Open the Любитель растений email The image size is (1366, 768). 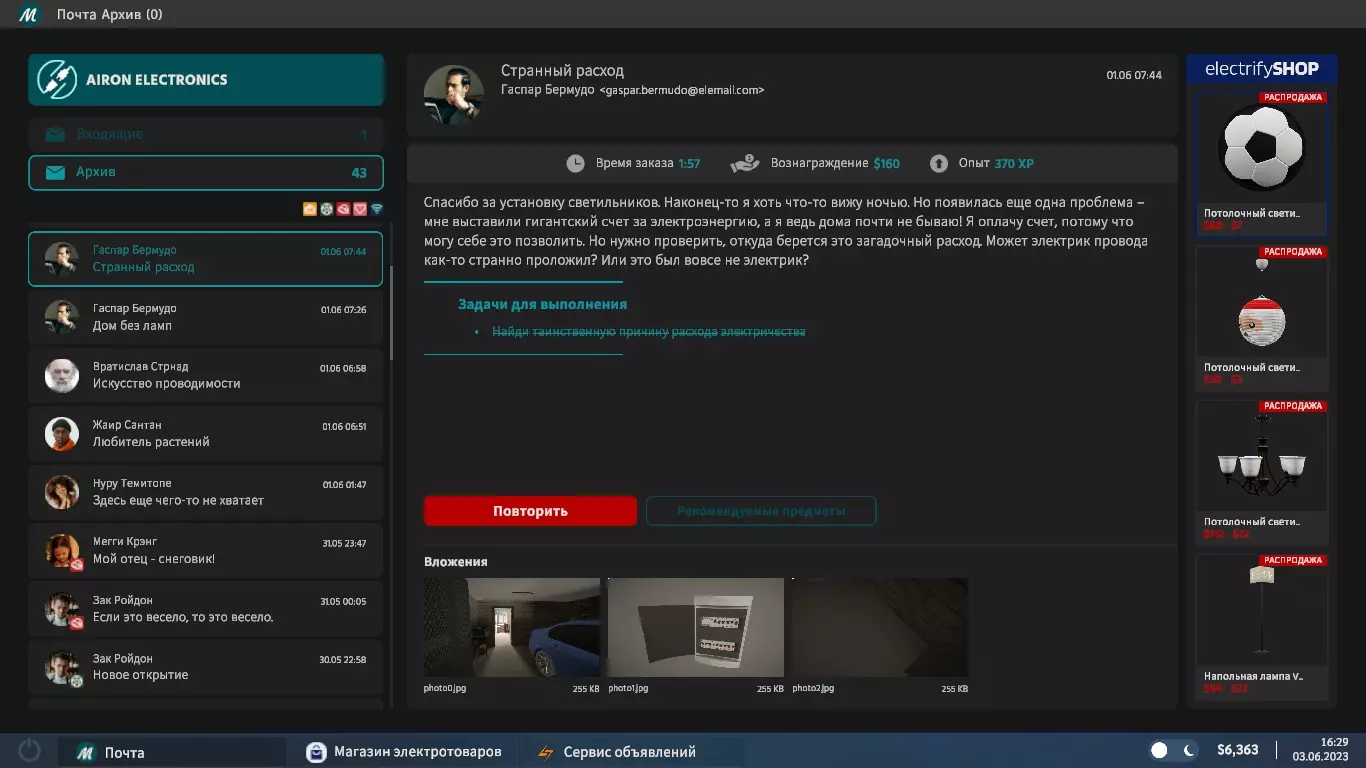coord(206,433)
